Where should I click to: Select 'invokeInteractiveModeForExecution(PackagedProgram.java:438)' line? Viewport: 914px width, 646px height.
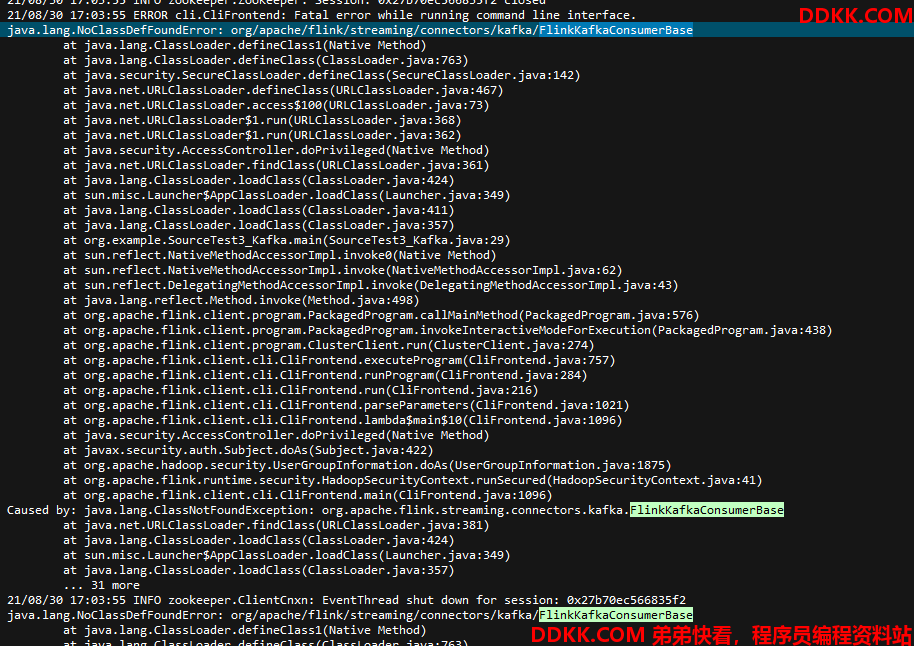click(448, 331)
